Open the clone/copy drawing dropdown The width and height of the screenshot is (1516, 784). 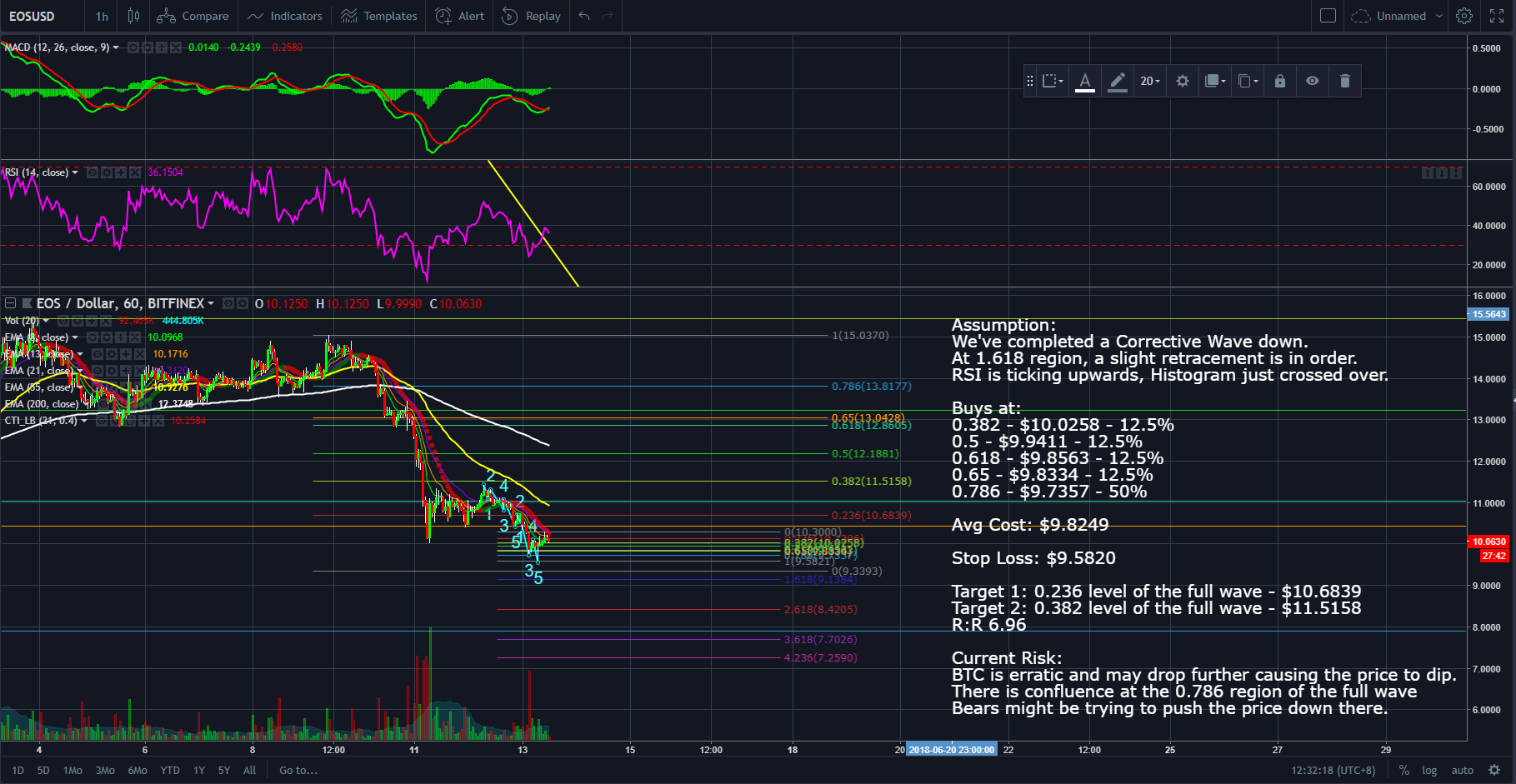click(1248, 81)
